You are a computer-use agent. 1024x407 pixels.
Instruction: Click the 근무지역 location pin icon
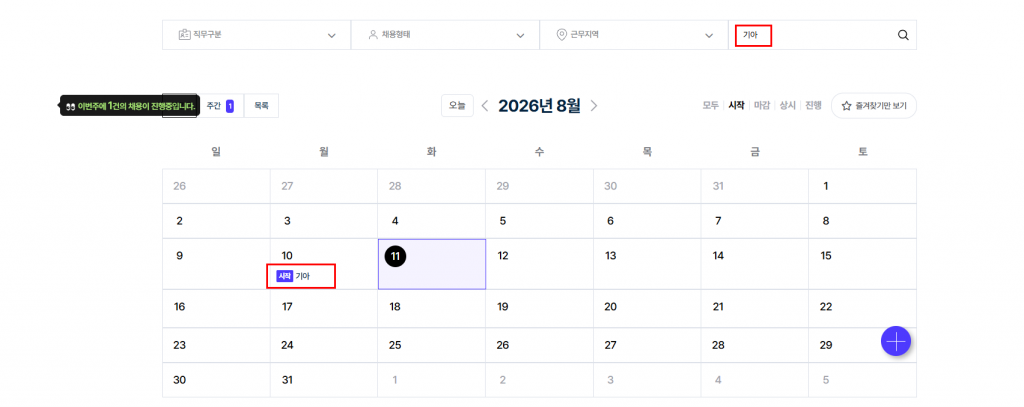tap(561, 35)
